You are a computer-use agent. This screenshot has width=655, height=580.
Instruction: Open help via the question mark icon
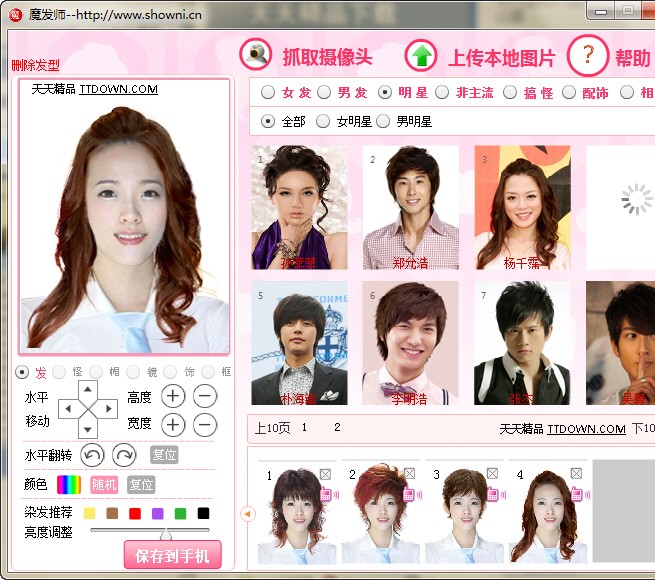pos(588,55)
